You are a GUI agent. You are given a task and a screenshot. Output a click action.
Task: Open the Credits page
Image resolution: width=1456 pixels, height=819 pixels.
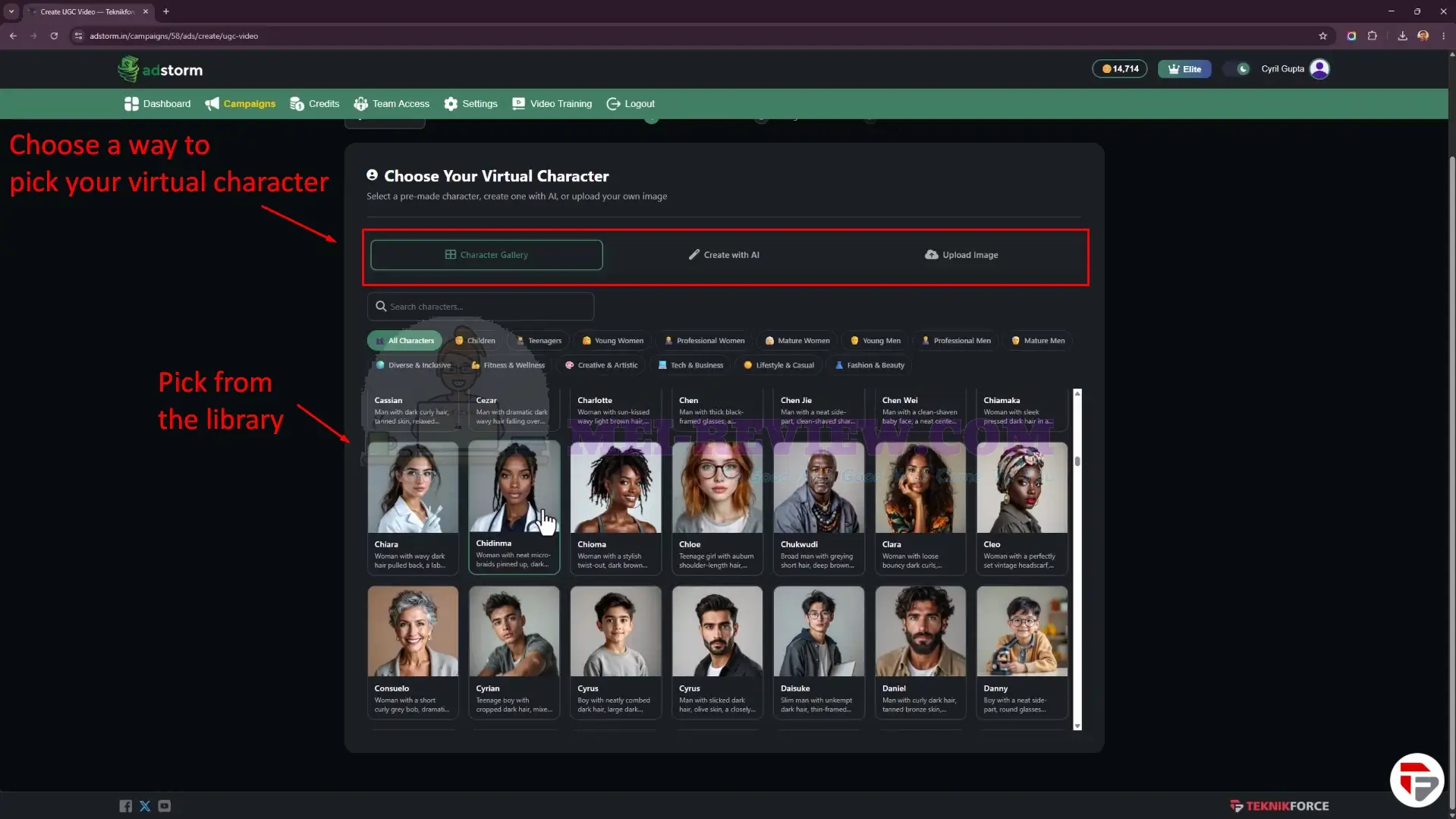pos(314,104)
